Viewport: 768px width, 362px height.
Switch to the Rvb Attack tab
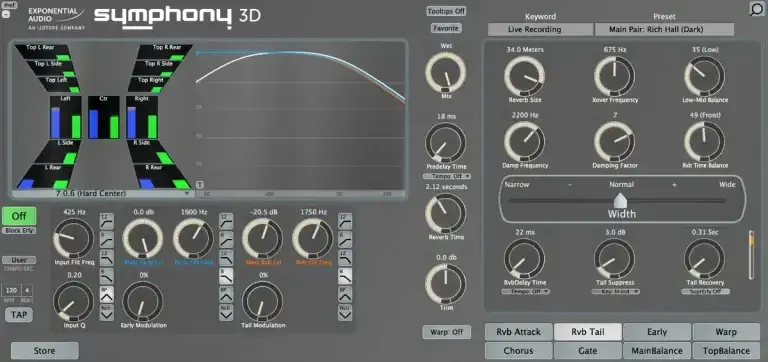coord(519,332)
